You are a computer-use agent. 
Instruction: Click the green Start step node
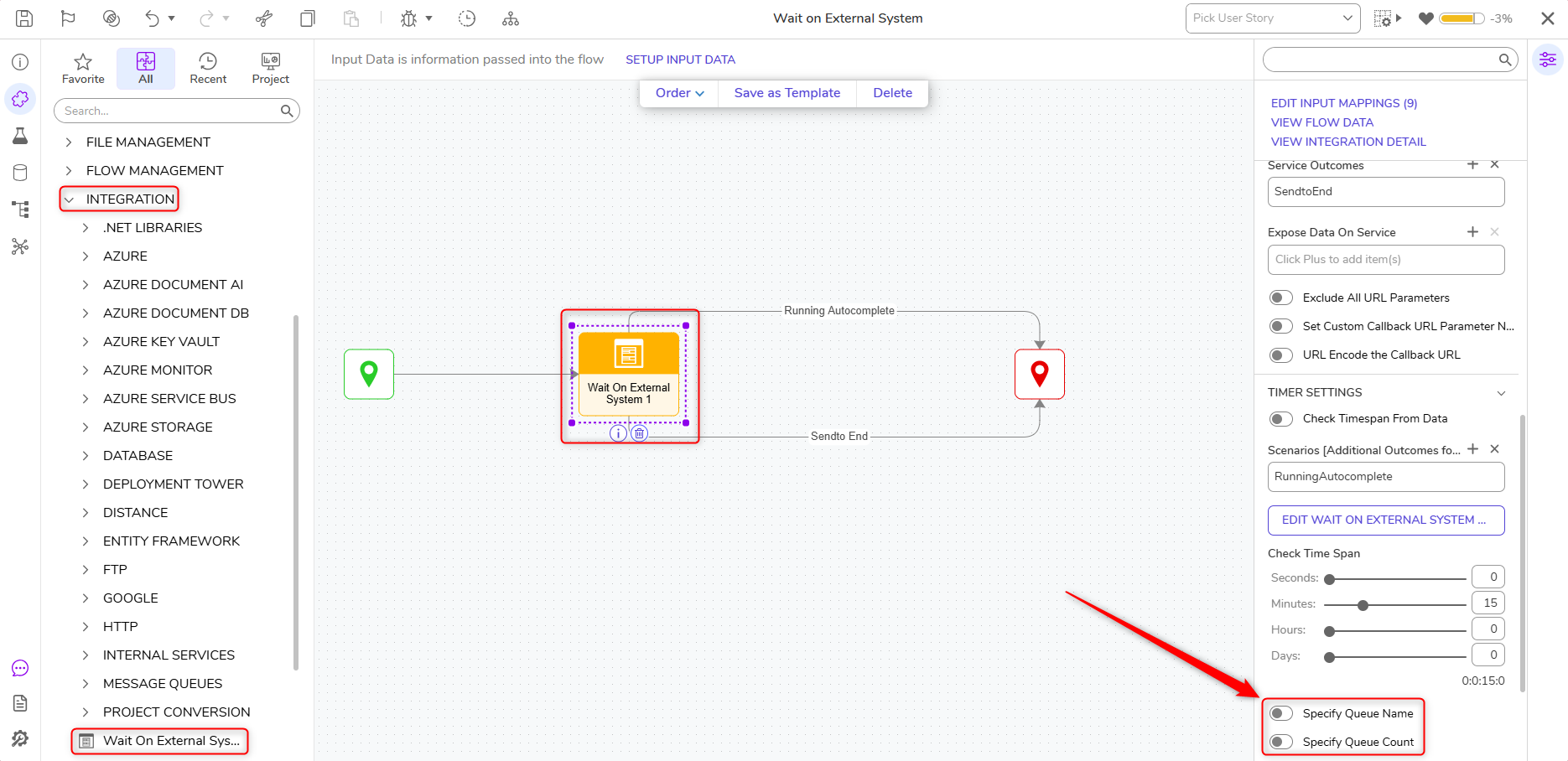(369, 374)
